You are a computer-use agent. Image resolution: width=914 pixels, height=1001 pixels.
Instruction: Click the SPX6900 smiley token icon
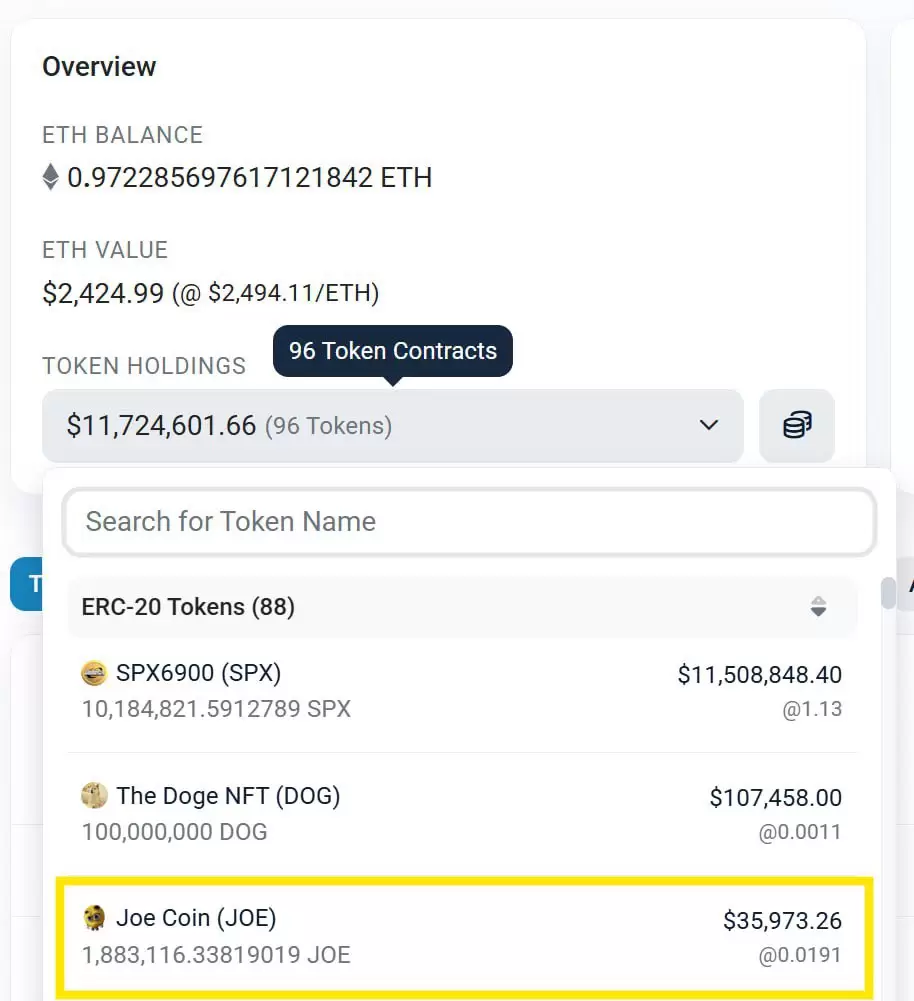[94, 674]
